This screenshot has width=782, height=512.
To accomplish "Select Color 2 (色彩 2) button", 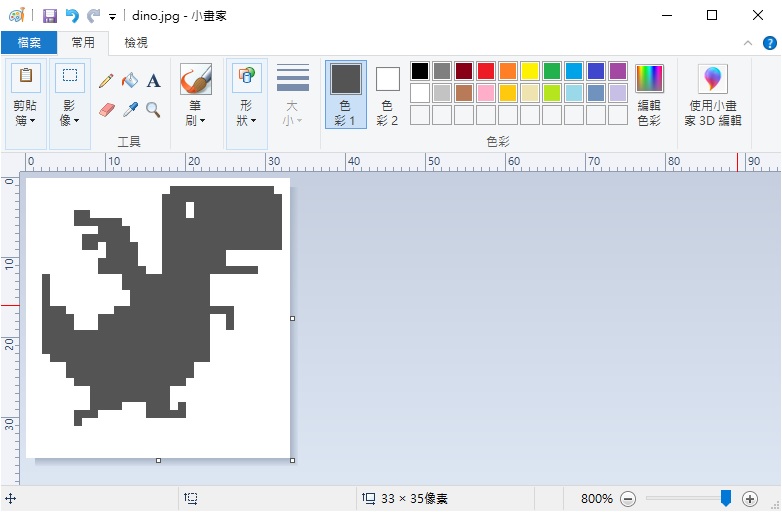I will 388,95.
